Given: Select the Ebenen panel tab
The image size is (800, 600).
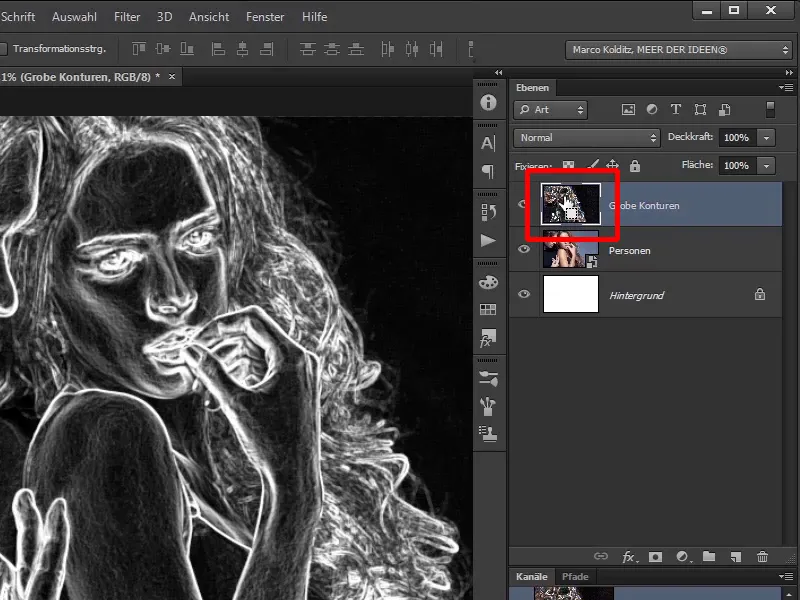Looking at the screenshot, I should coord(533,88).
